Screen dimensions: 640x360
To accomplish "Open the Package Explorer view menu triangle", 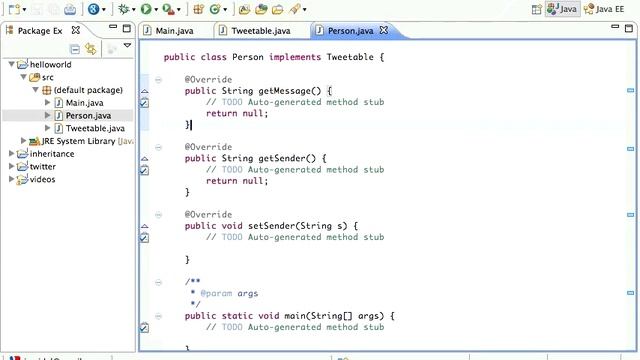I will click(127, 45).
